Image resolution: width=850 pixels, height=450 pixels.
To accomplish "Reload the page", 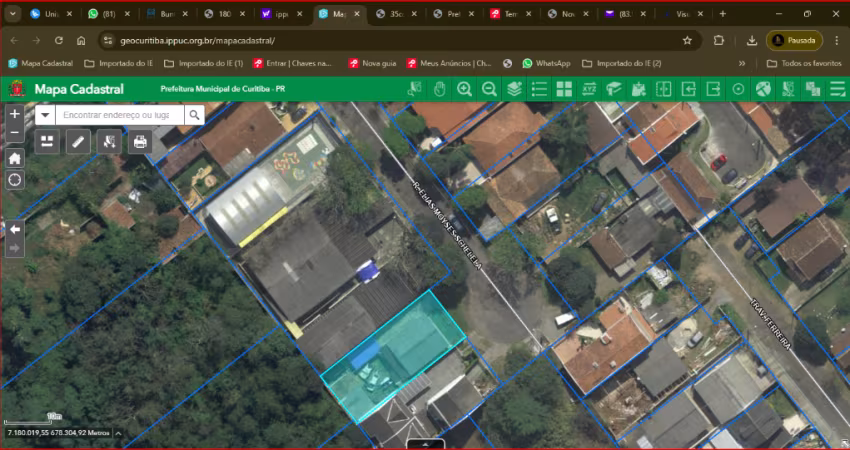I will click(x=59, y=41).
